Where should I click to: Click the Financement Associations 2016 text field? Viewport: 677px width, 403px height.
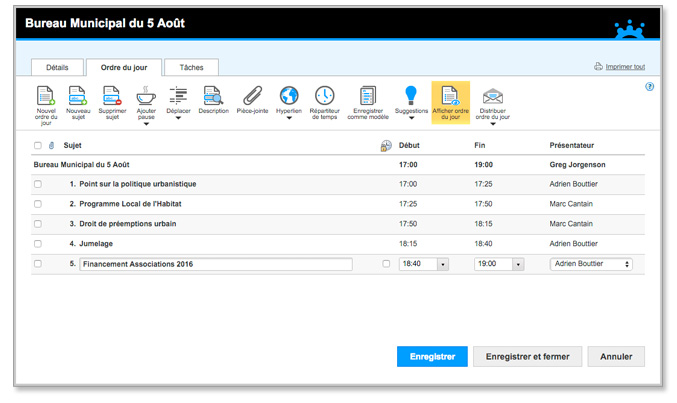(215, 264)
